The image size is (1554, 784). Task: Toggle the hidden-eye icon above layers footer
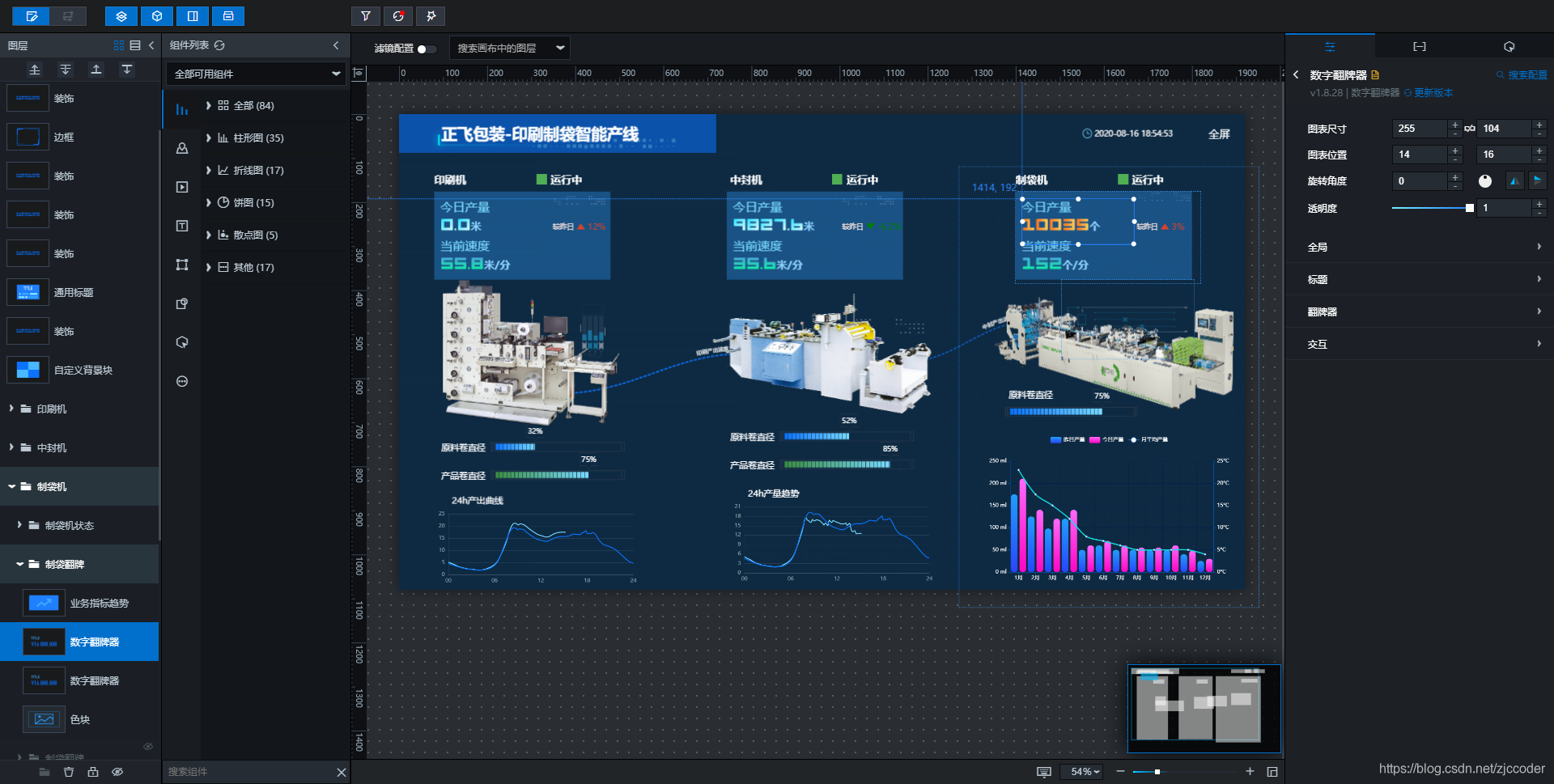pos(148,746)
